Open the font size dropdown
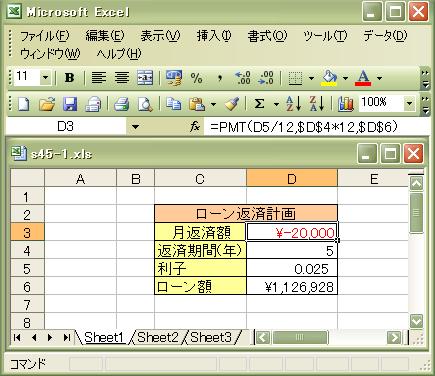Screen dimensions: 435x376 [45, 78]
